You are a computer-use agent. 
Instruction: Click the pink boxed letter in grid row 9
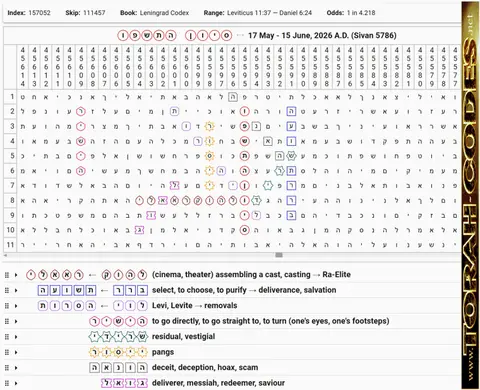(151, 215)
